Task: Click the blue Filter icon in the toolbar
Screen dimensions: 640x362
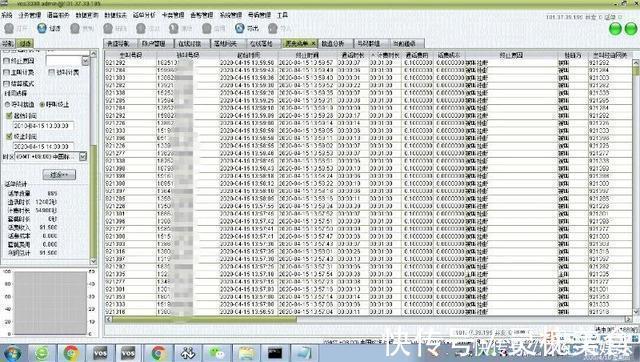Action: pyautogui.click(x=42, y=28)
